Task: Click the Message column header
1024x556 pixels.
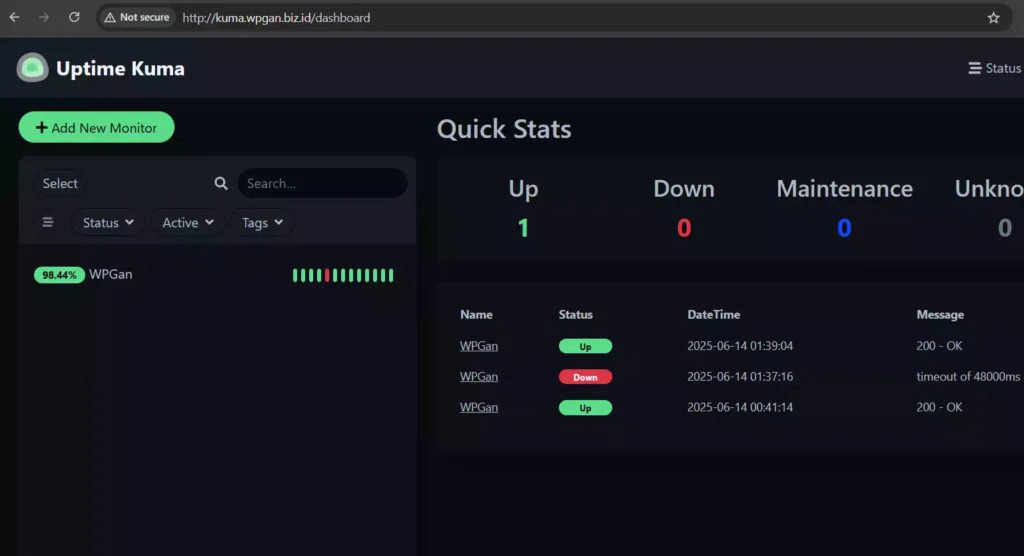Action: tap(940, 314)
